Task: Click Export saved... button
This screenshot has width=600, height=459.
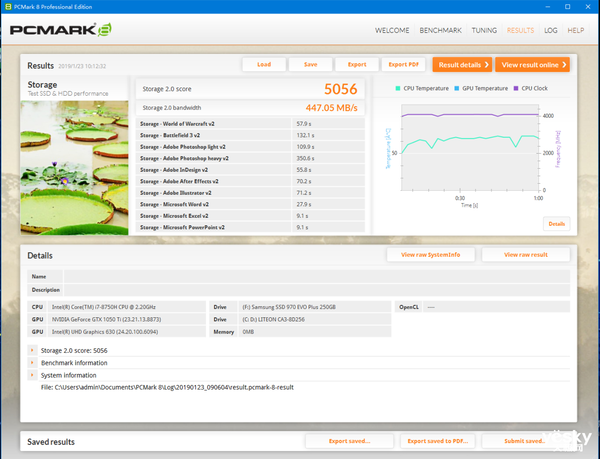Action: (x=349, y=441)
